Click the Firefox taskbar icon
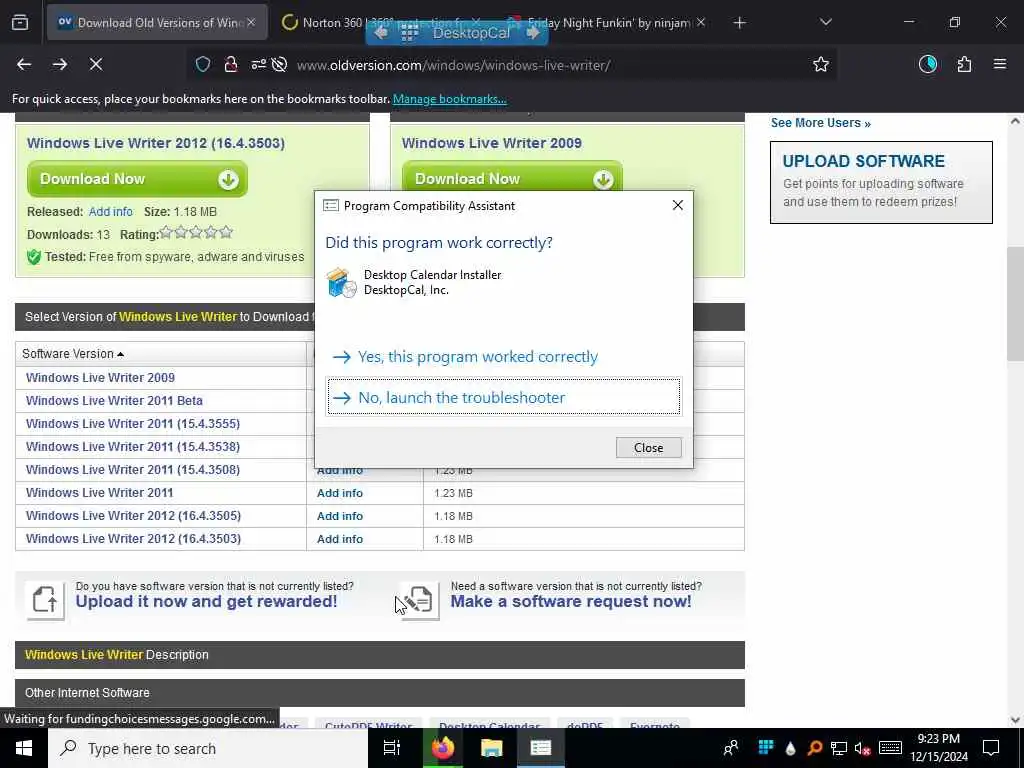Image resolution: width=1024 pixels, height=768 pixels. [x=442, y=748]
